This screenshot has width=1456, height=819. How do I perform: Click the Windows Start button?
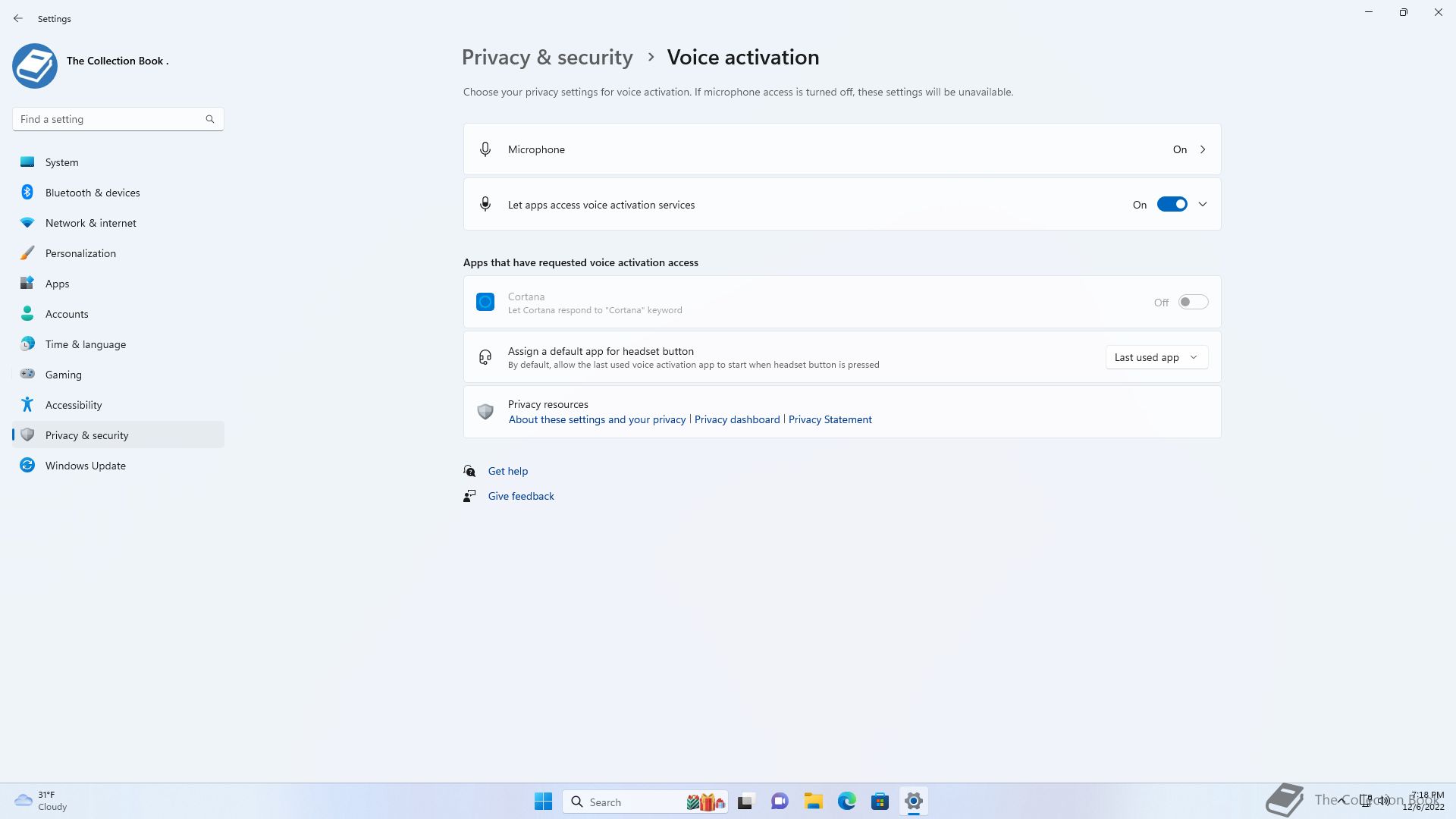[543, 802]
